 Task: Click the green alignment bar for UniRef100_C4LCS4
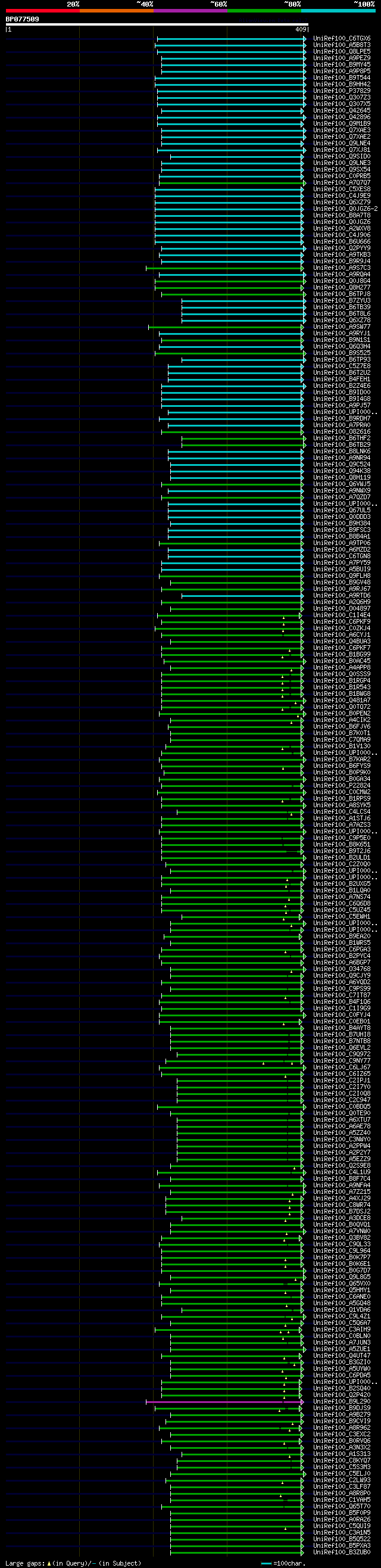click(240, 812)
